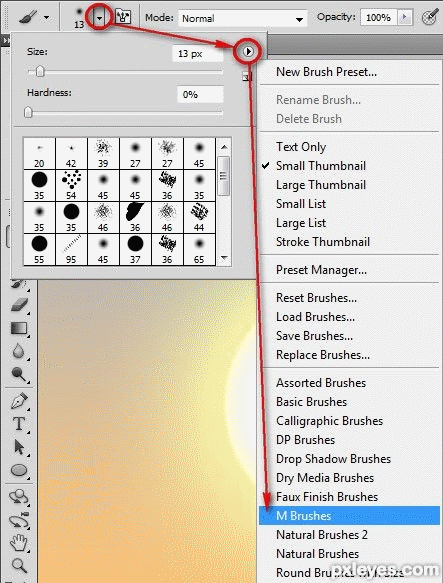Open the brush picker flyout menu button
Viewport: 443px width, 583px height.
point(248,51)
